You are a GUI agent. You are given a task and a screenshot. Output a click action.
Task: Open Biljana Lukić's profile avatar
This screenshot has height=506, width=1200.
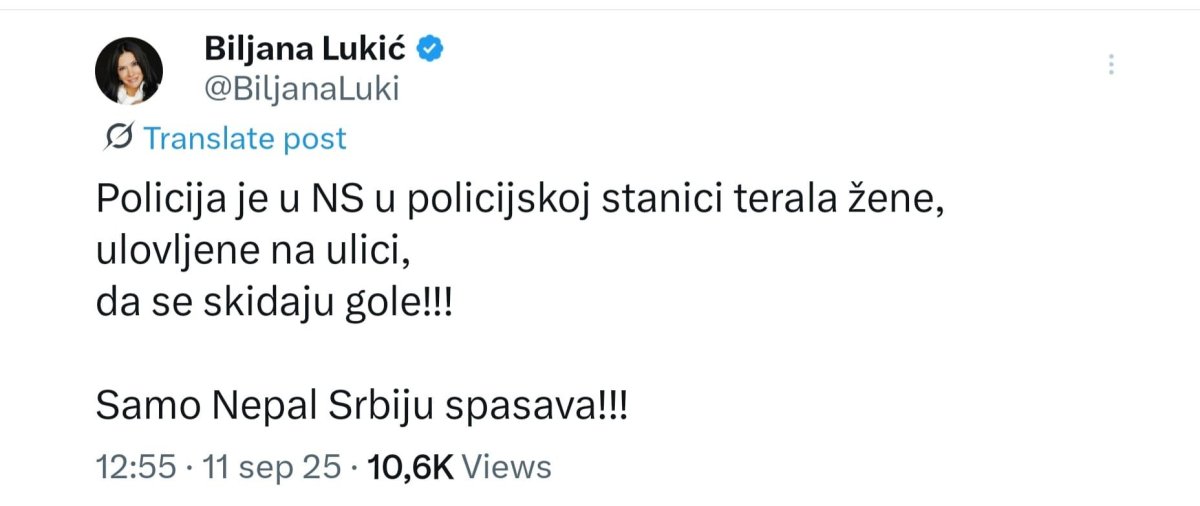[x=129, y=71]
